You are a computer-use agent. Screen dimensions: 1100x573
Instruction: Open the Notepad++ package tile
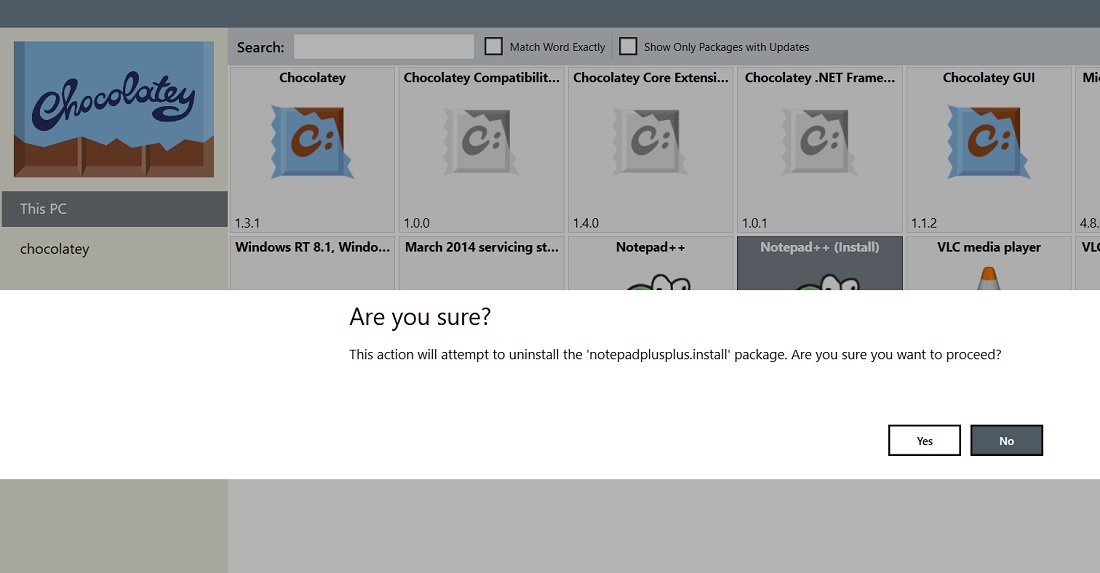(650, 263)
